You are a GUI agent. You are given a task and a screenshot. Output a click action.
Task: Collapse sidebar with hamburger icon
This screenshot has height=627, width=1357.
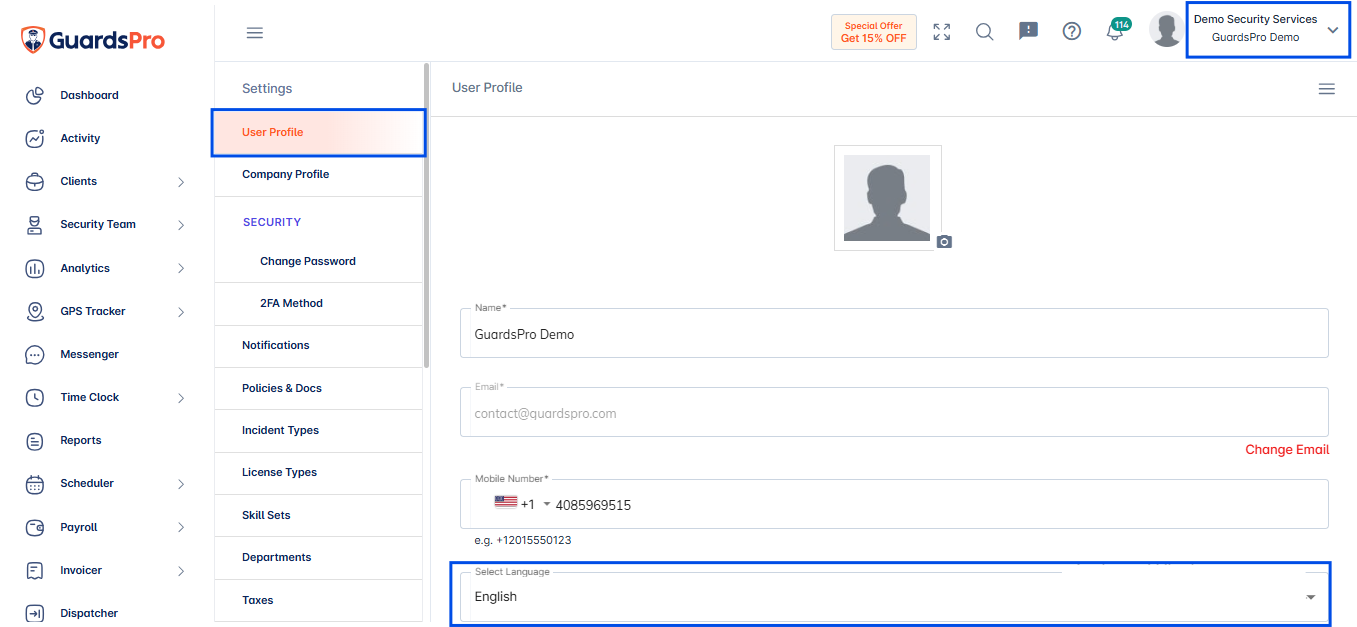tap(255, 33)
